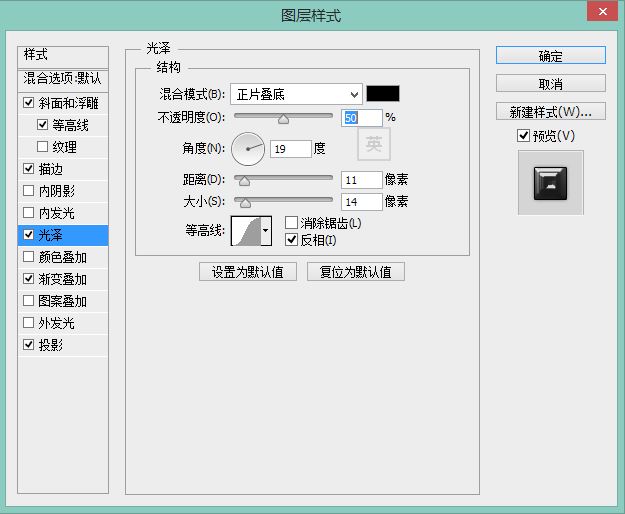Enable the 内阴影 checkbox
The height and width of the screenshot is (514, 625).
tap(28, 190)
